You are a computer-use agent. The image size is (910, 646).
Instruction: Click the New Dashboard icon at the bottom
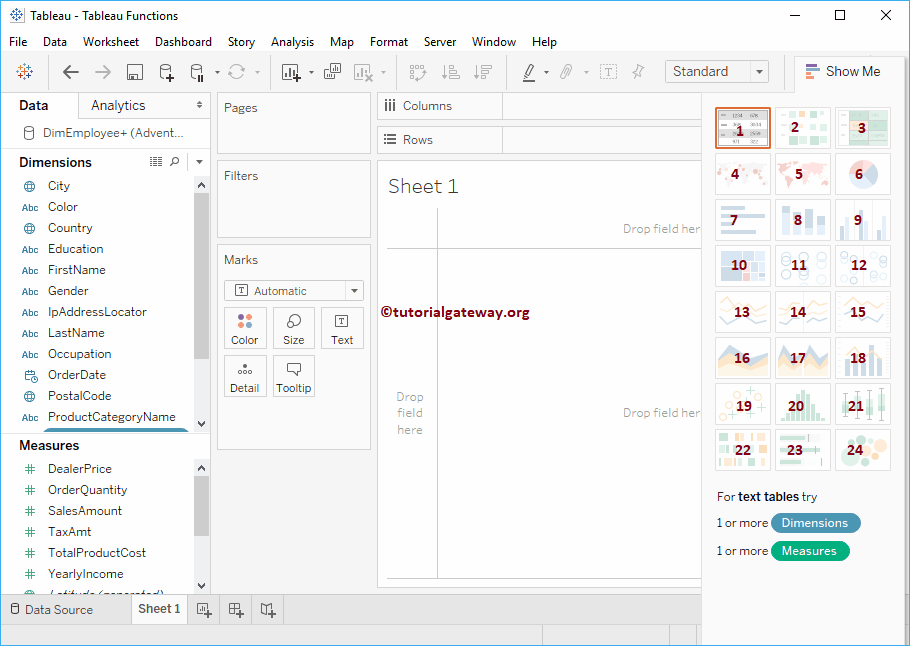click(235, 609)
